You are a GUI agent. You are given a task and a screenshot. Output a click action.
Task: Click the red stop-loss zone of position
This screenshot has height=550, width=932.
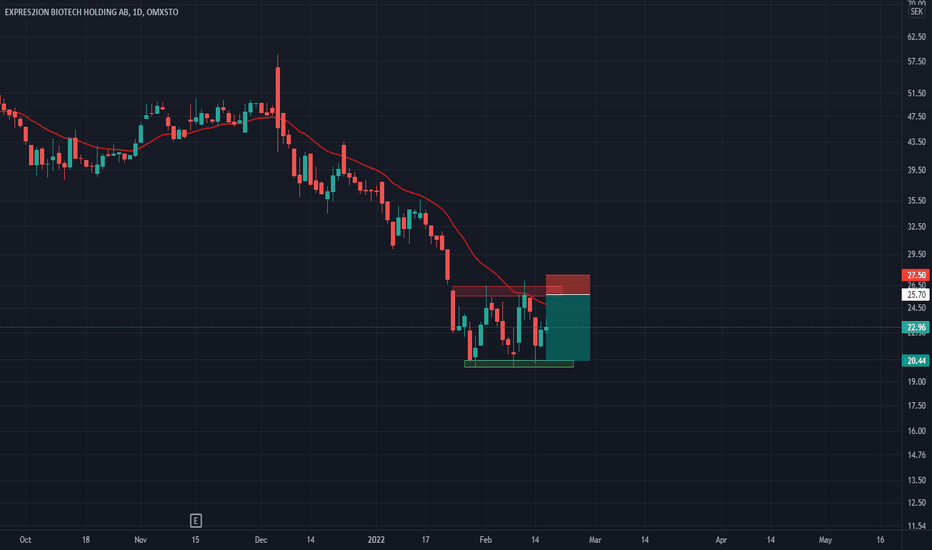click(x=568, y=284)
